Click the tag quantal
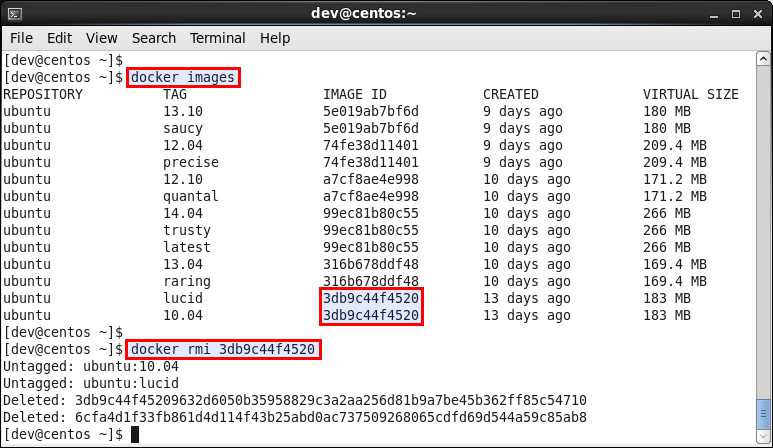Screen dimensions: 773x448 [191, 197]
